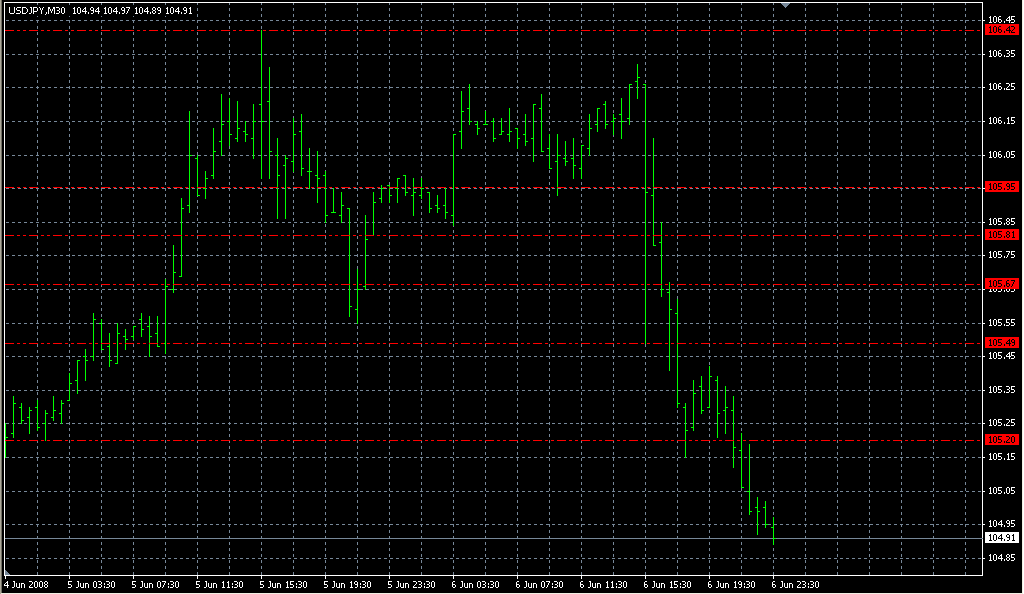Select the red 106.42 price level label
This screenshot has height=594, width=1024.
[1001, 30]
